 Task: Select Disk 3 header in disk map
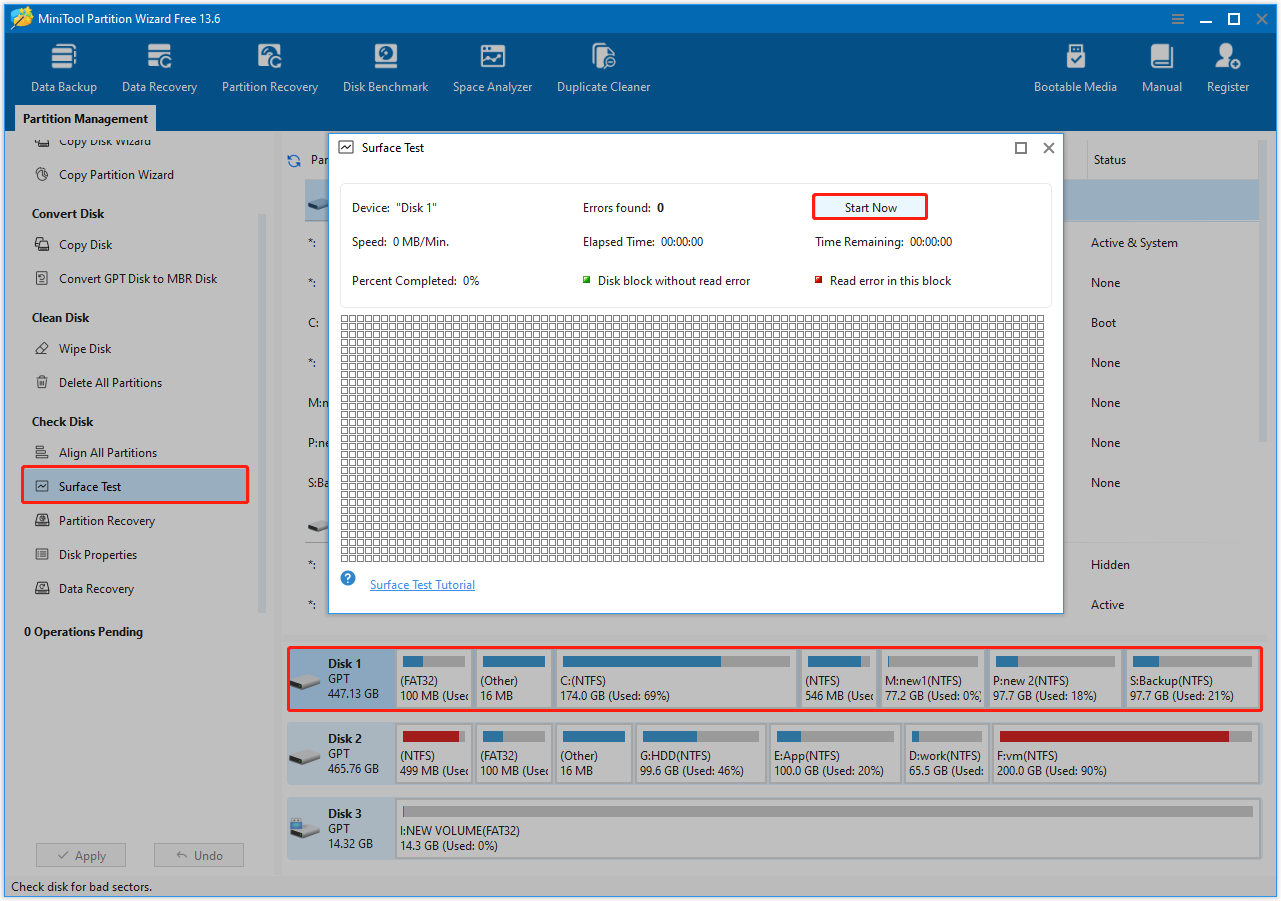tap(342, 829)
